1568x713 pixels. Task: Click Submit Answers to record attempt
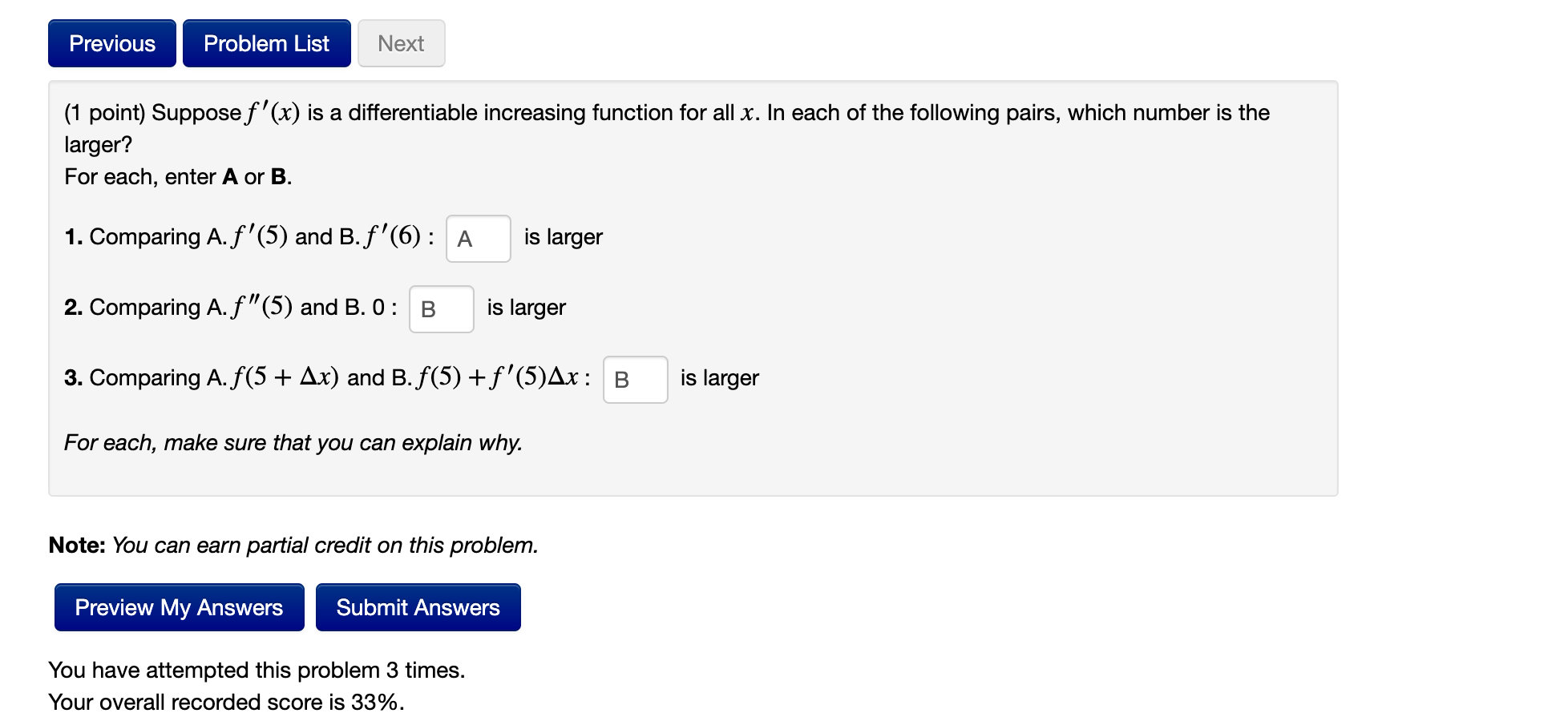pyautogui.click(x=418, y=607)
